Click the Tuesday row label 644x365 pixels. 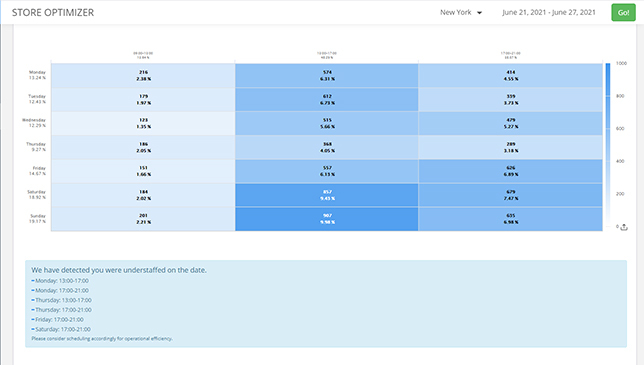(37, 99)
